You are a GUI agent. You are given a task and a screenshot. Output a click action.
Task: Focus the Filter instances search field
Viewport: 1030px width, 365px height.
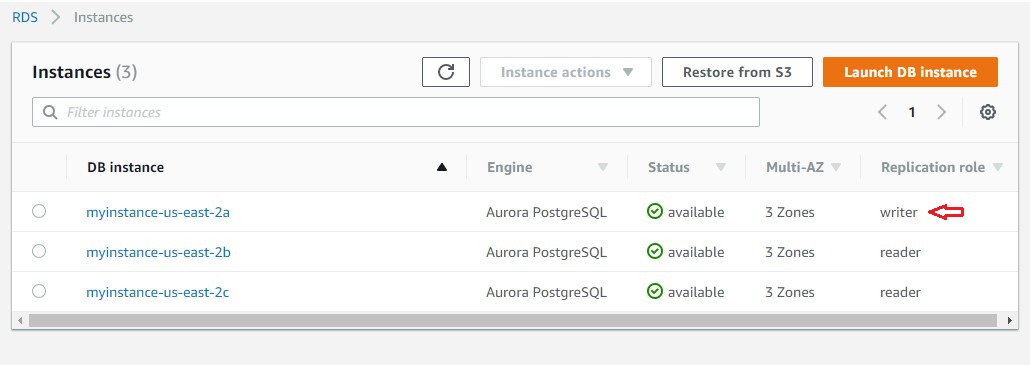(x=395, y=112)
